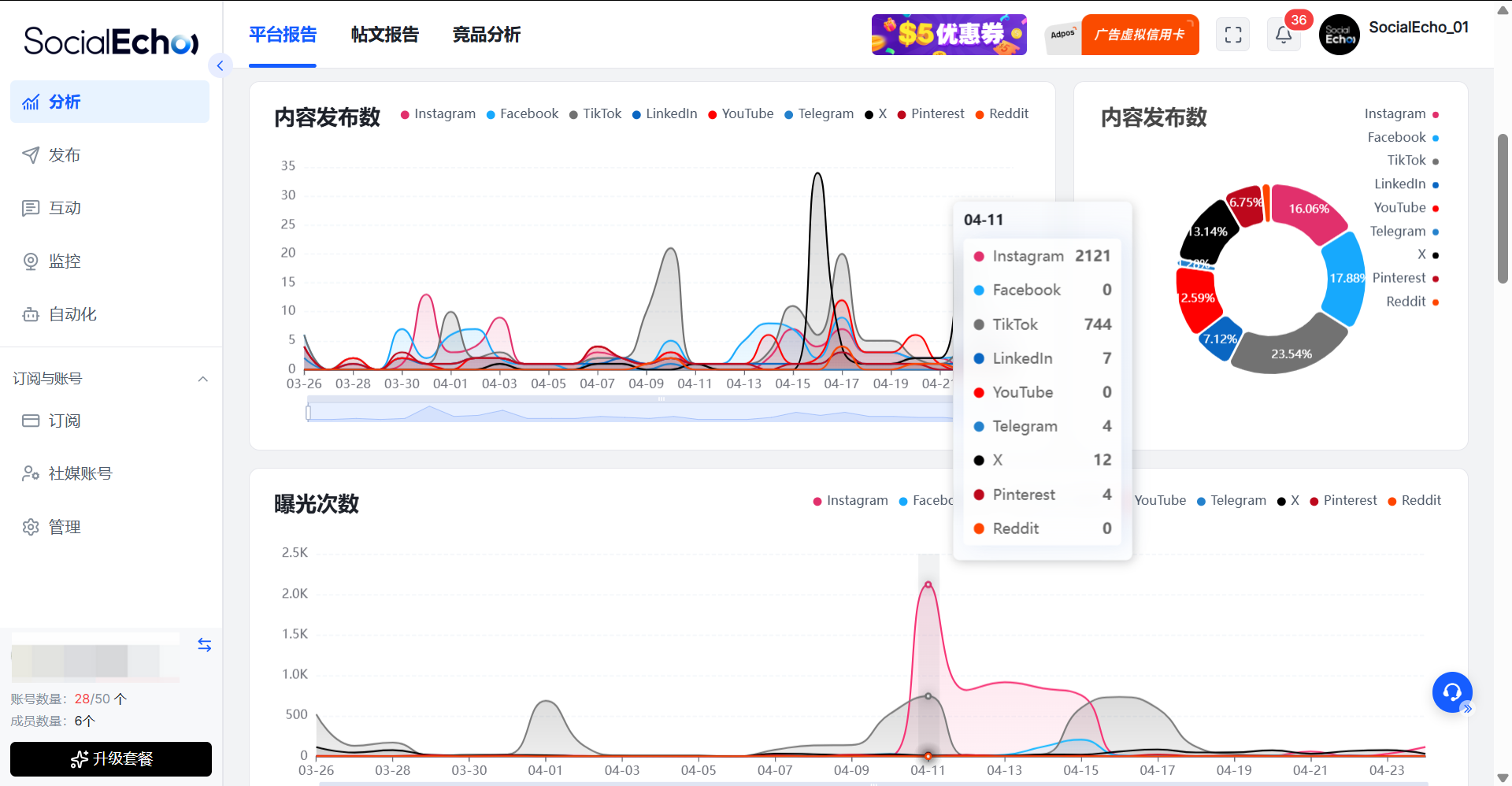Click the blue 17.88% donut slice

point(1345,279)
